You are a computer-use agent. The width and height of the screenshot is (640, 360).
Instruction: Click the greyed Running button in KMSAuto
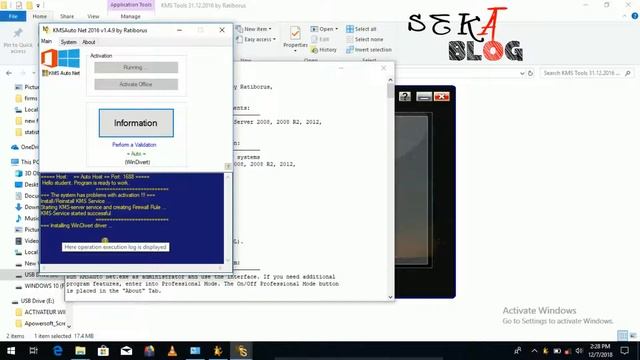click(136, 67)
